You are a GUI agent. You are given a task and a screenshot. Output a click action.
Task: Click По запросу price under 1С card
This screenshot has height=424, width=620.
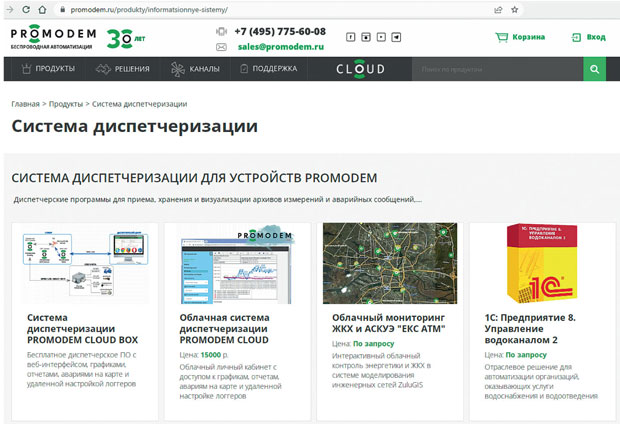[x=526, y=355]
